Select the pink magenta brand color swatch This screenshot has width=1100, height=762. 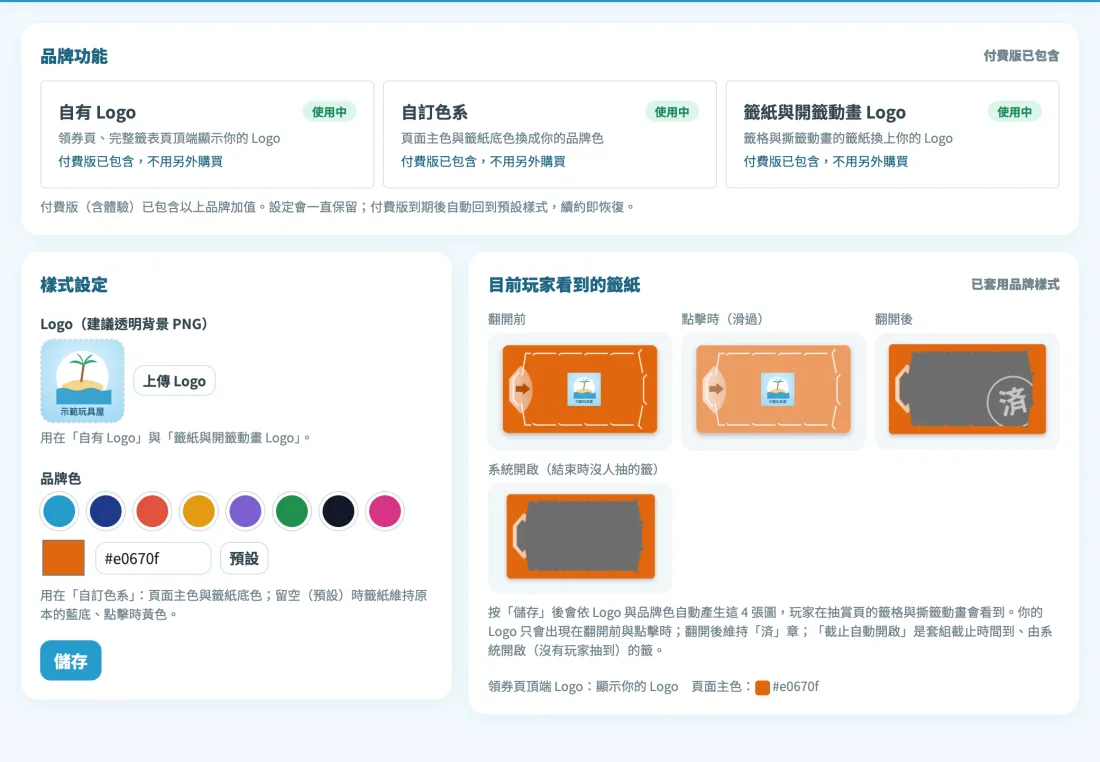click(x=384, y=511)
